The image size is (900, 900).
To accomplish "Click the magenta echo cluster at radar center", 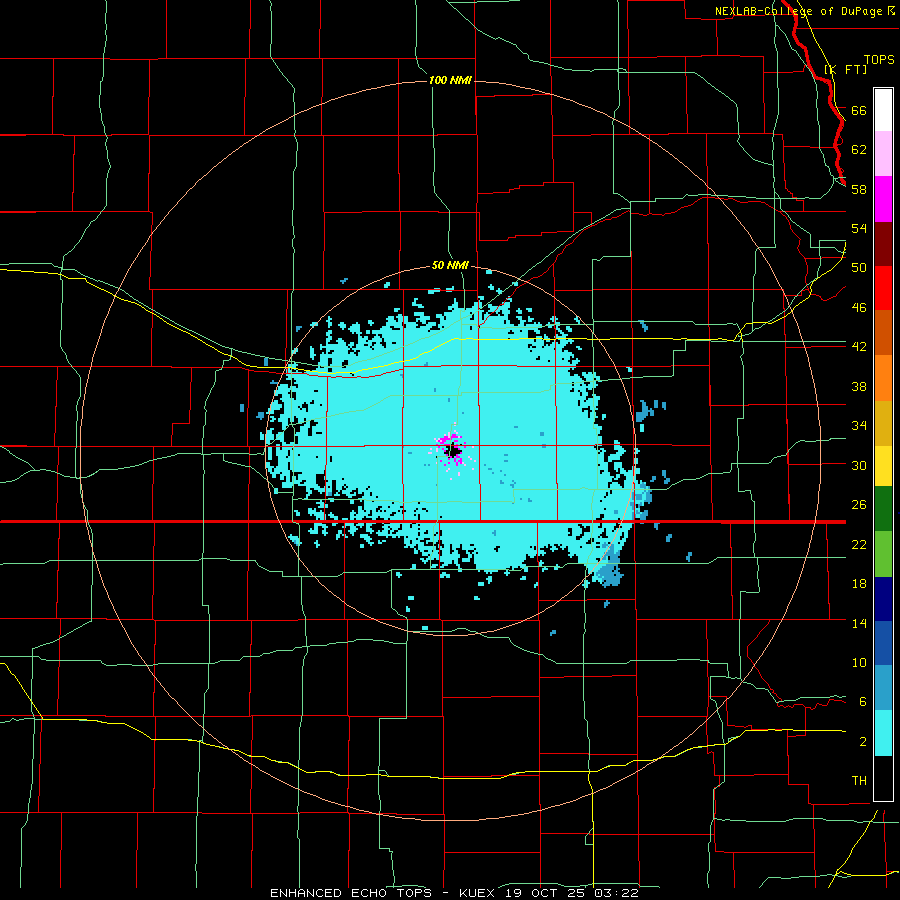I will [451, 449].
